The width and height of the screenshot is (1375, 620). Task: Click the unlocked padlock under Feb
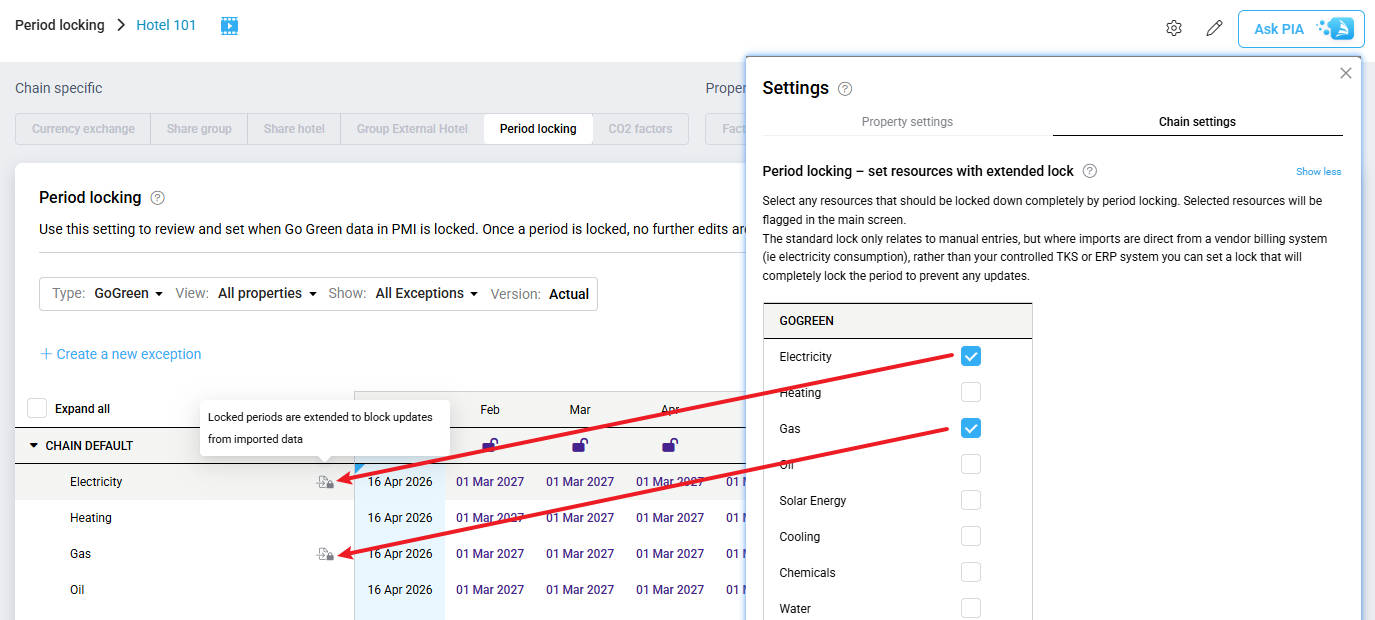[490, 445]
